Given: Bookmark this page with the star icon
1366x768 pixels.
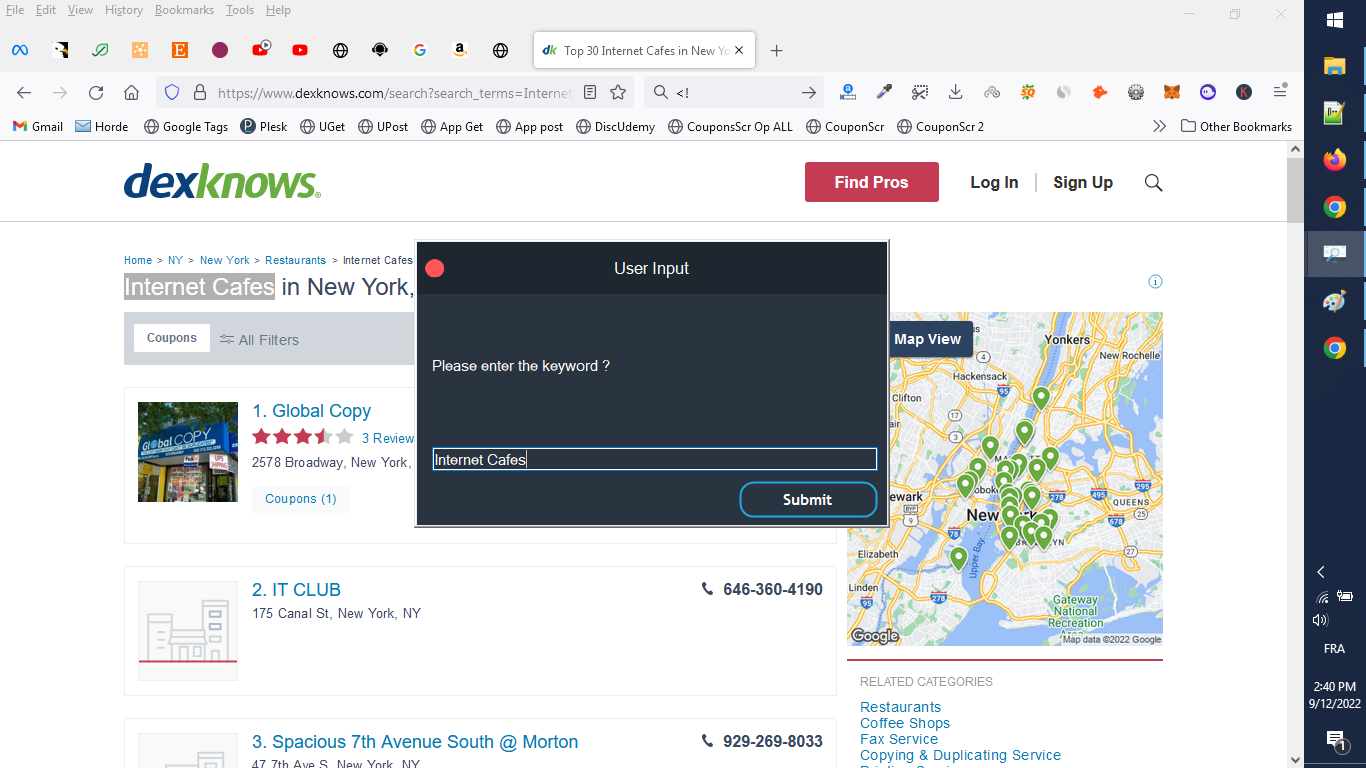Looking at the screenshot, I should coord(620,92).
